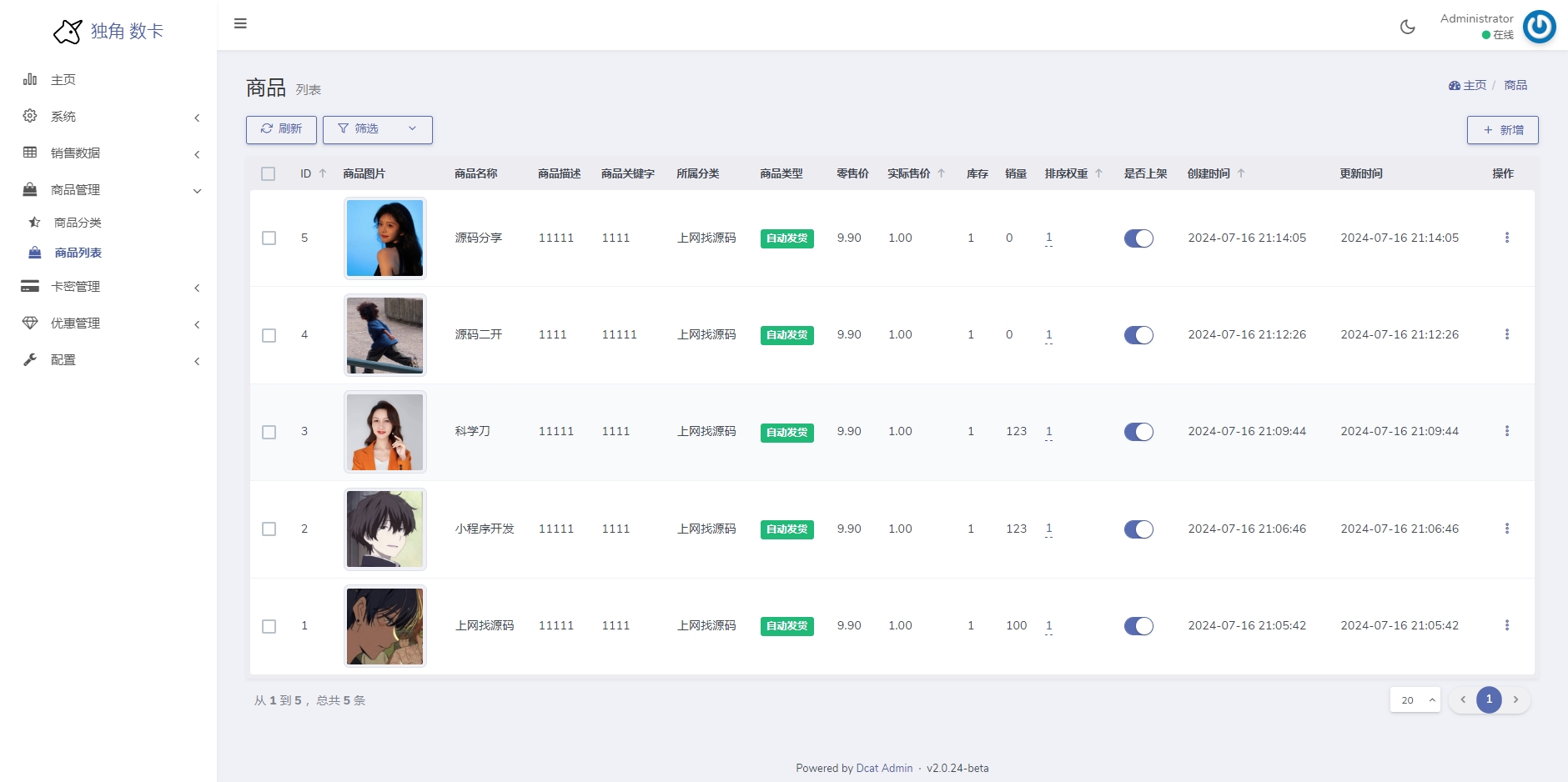Viewport: 1568px width, 782px height.
Task: Click the 新增 button to add product
Action: [x=1502, y=130]
